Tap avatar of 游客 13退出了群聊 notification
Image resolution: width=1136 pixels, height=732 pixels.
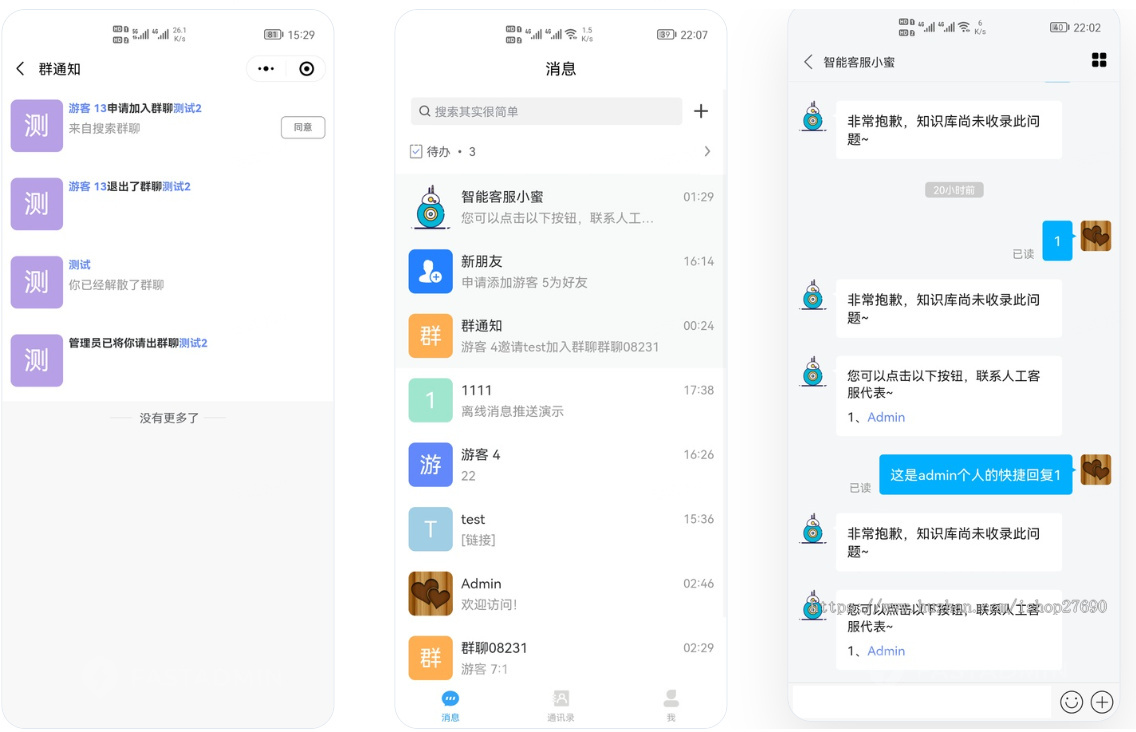click(x=36, y=204)
